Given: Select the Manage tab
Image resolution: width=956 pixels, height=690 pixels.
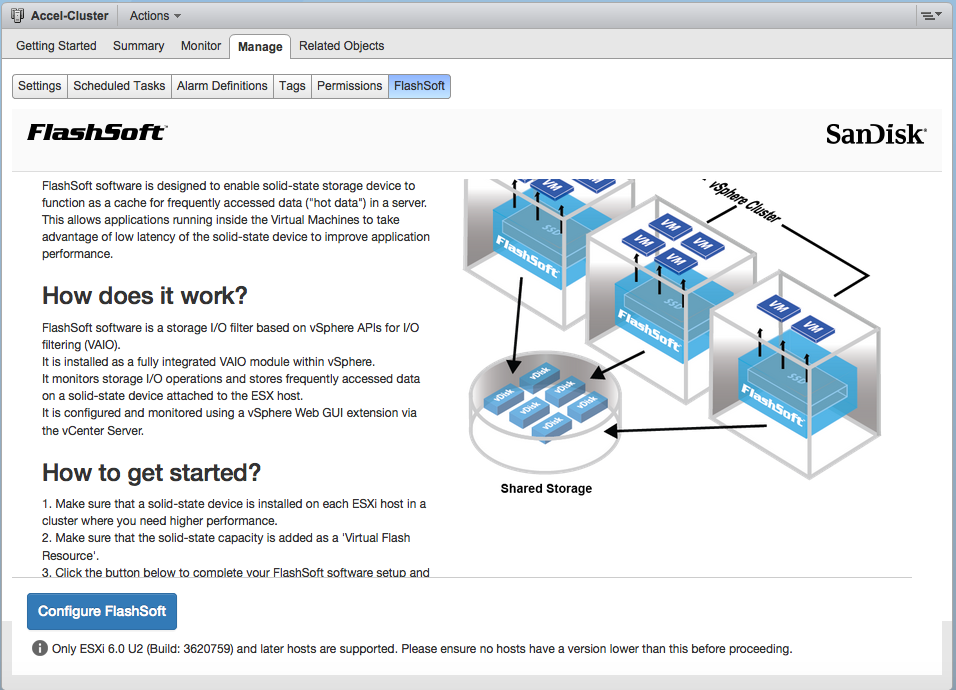Looking at the screenshot, I should (x=260, y=47).
